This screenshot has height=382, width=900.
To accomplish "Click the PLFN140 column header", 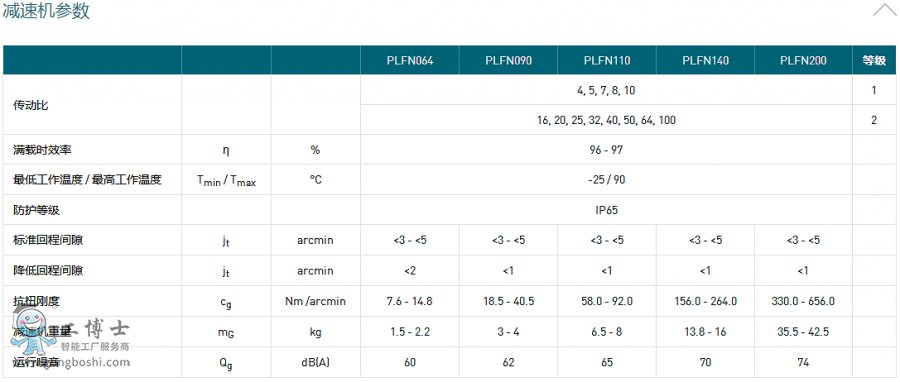I will click(705, 60).
